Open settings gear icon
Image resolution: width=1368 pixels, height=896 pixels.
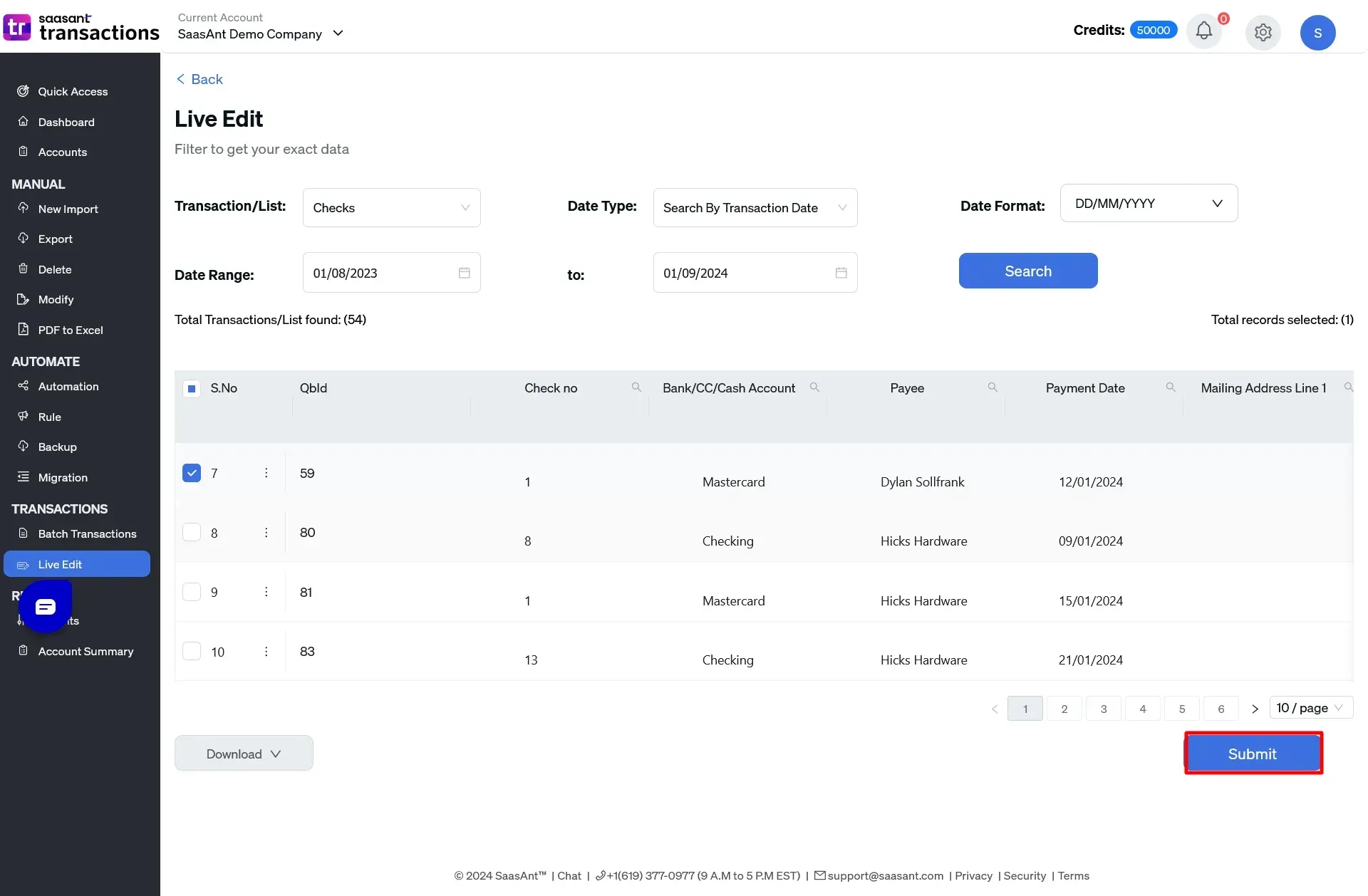(1263, 32)
